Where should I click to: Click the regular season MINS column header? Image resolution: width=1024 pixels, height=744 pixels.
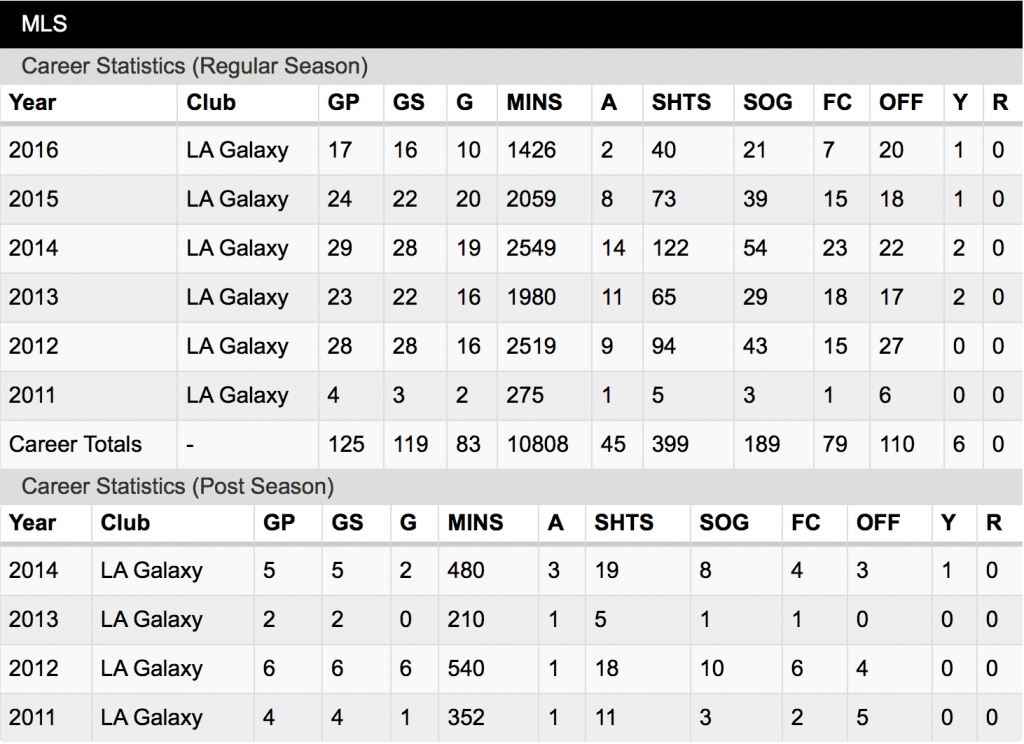[x=534, y=103]
